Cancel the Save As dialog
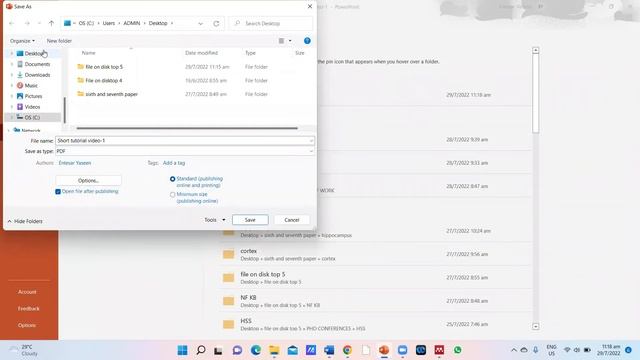640x360 pixels. pos(292,220)
